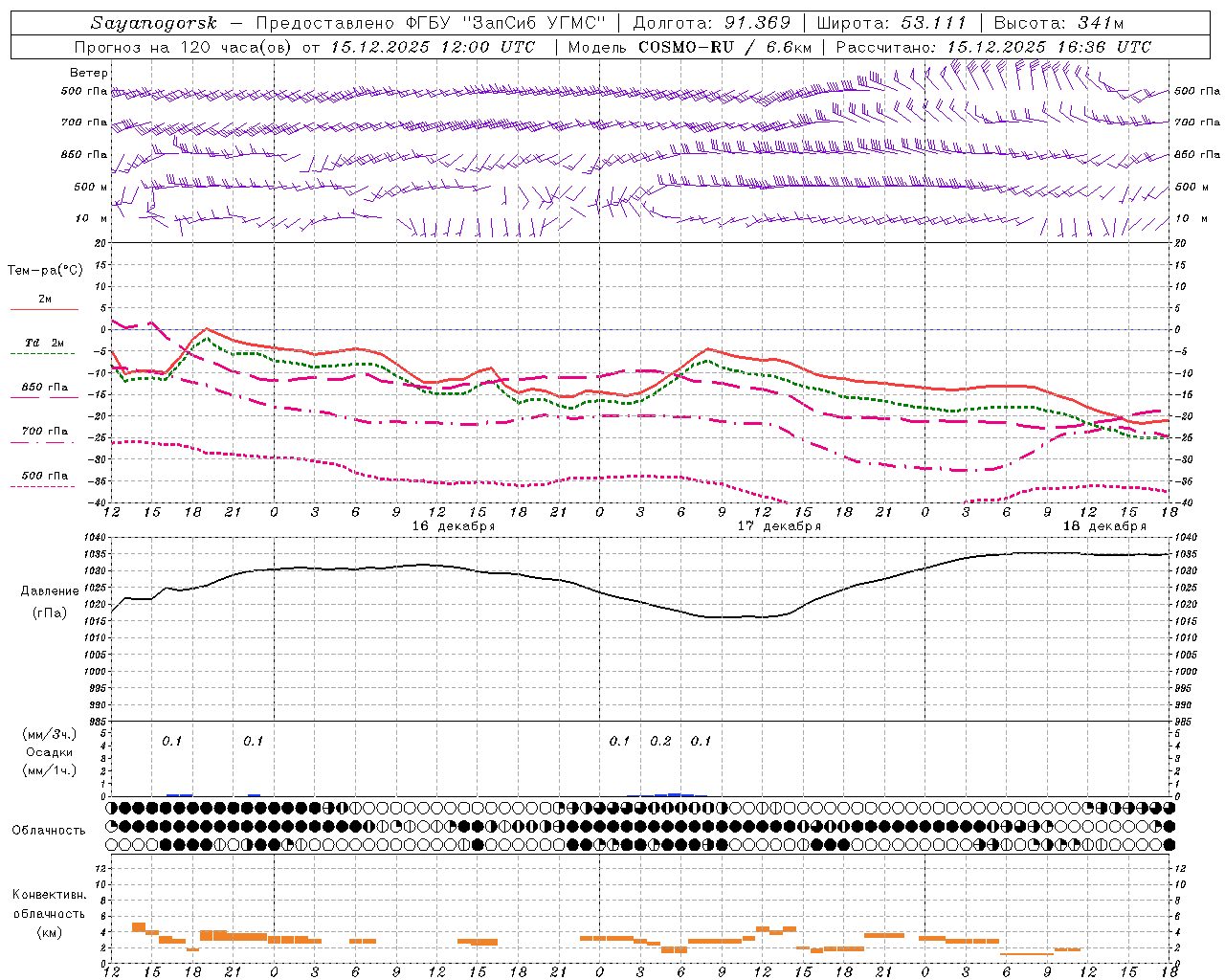Click the '850 гПа' temperature legend entry

[45, 388]
